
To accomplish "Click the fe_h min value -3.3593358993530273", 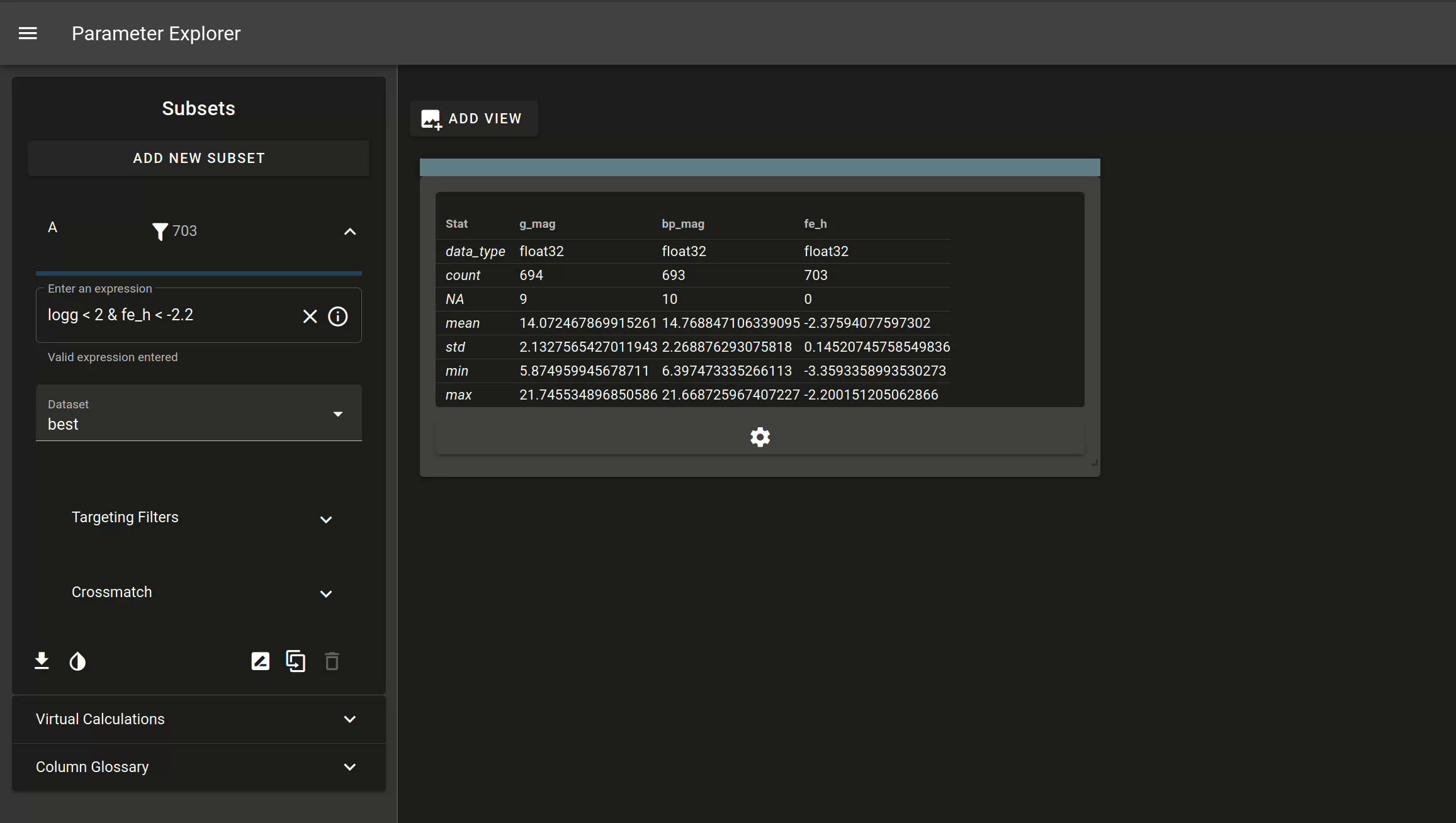I will coord(875,371).
